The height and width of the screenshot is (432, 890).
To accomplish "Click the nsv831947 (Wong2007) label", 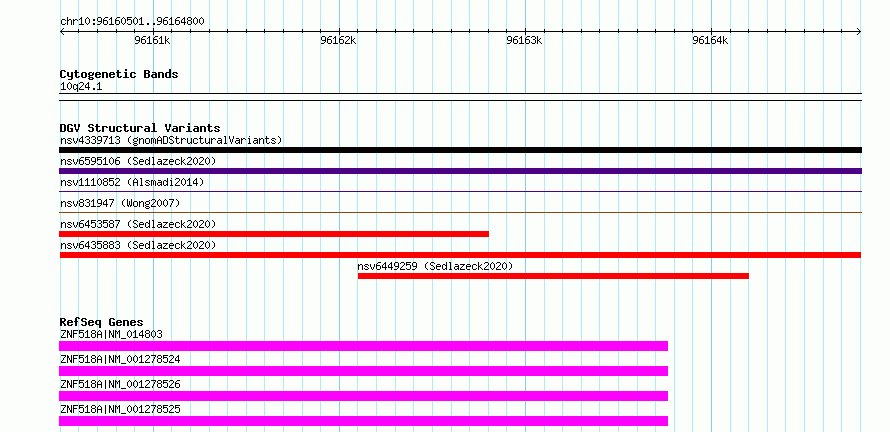I will (119, 203).
